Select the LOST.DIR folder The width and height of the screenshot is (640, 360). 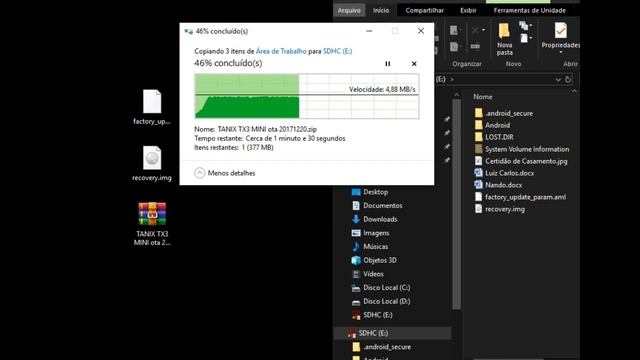click(494, 137)
